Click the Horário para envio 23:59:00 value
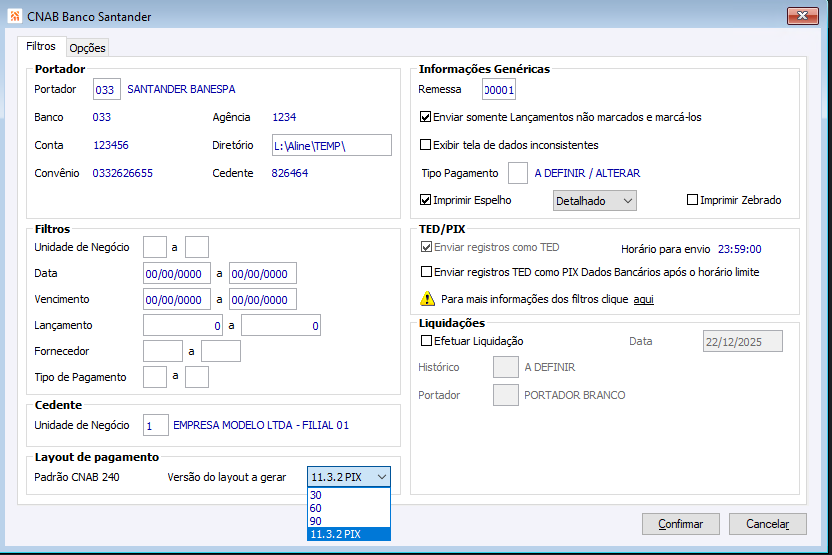Image resolution: width=832 pixels, height=555 pixels. [739, 249]
